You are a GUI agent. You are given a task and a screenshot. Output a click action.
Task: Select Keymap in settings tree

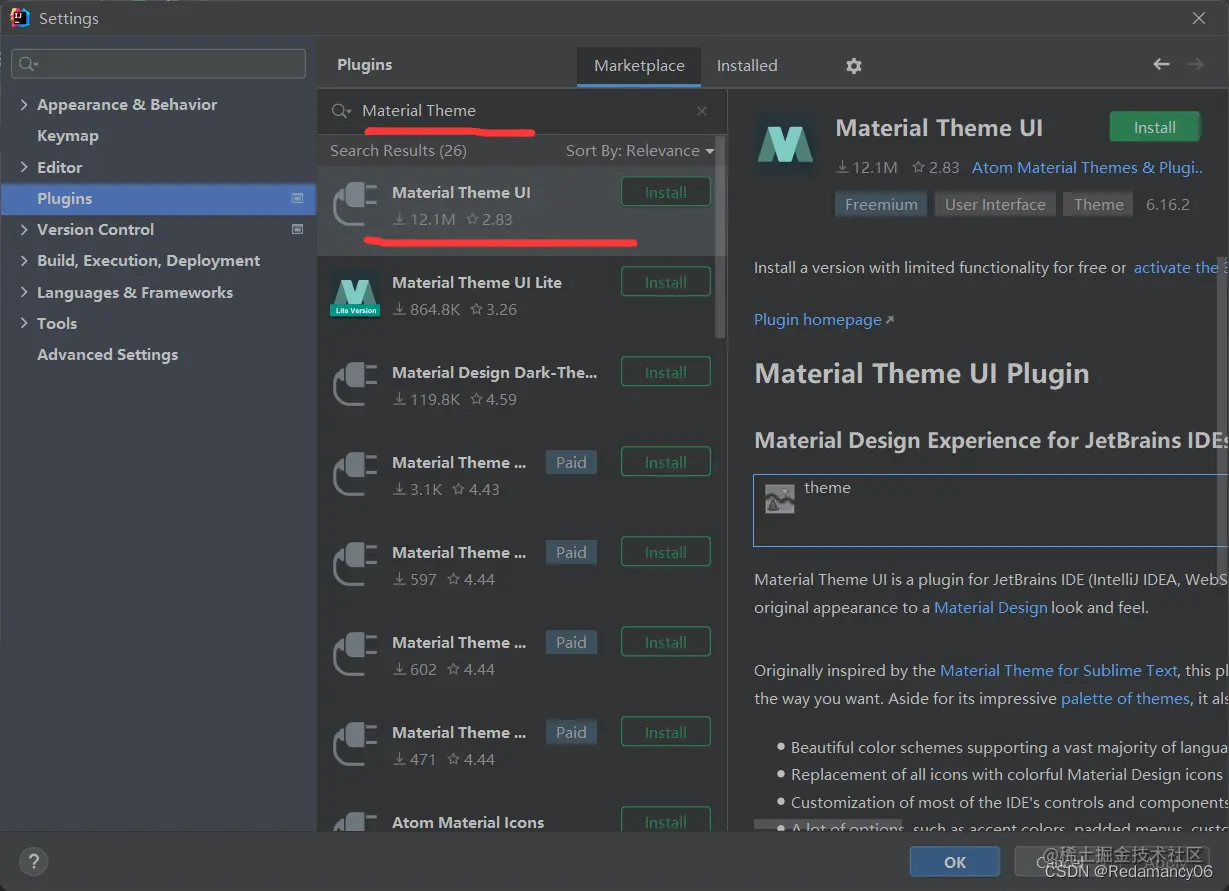(67, 135)
